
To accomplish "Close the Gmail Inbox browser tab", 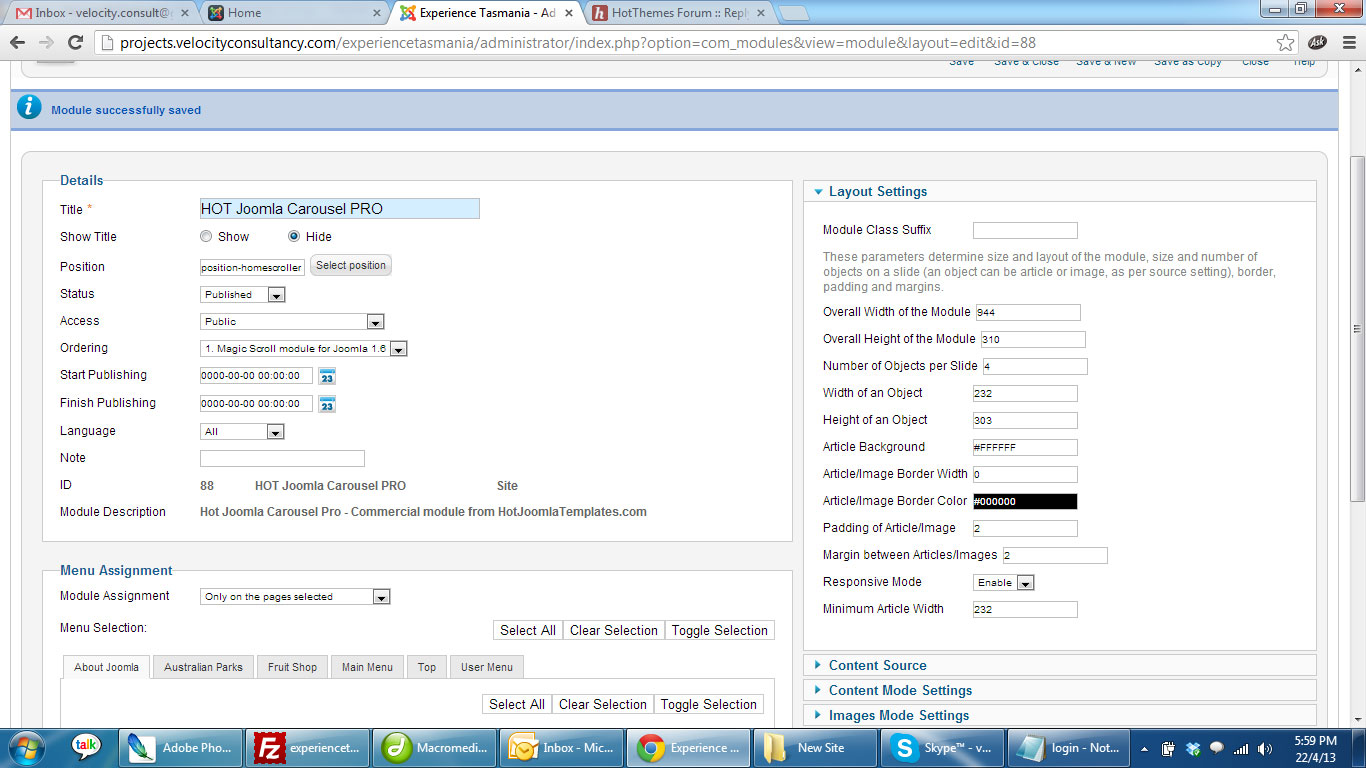I will [184, 13].
